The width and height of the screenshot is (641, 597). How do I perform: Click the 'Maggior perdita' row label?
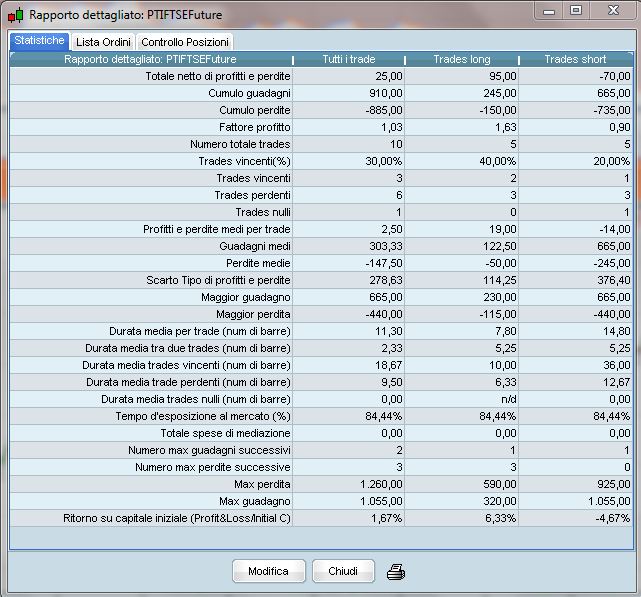(x=253, y=314)
